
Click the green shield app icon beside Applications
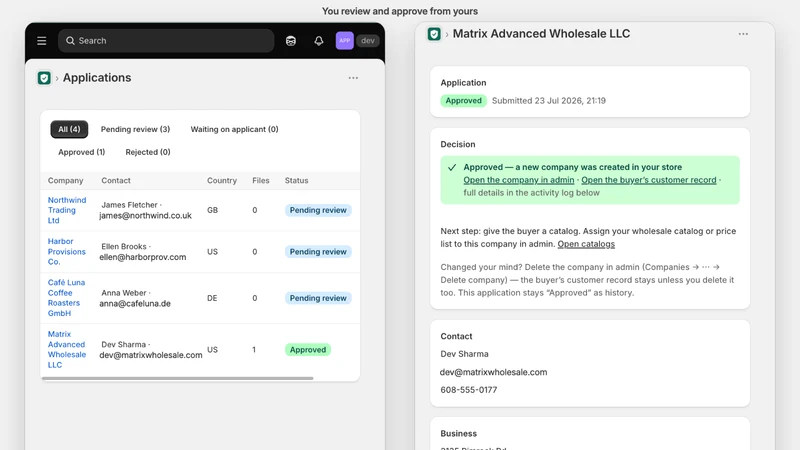click(44, 78)
